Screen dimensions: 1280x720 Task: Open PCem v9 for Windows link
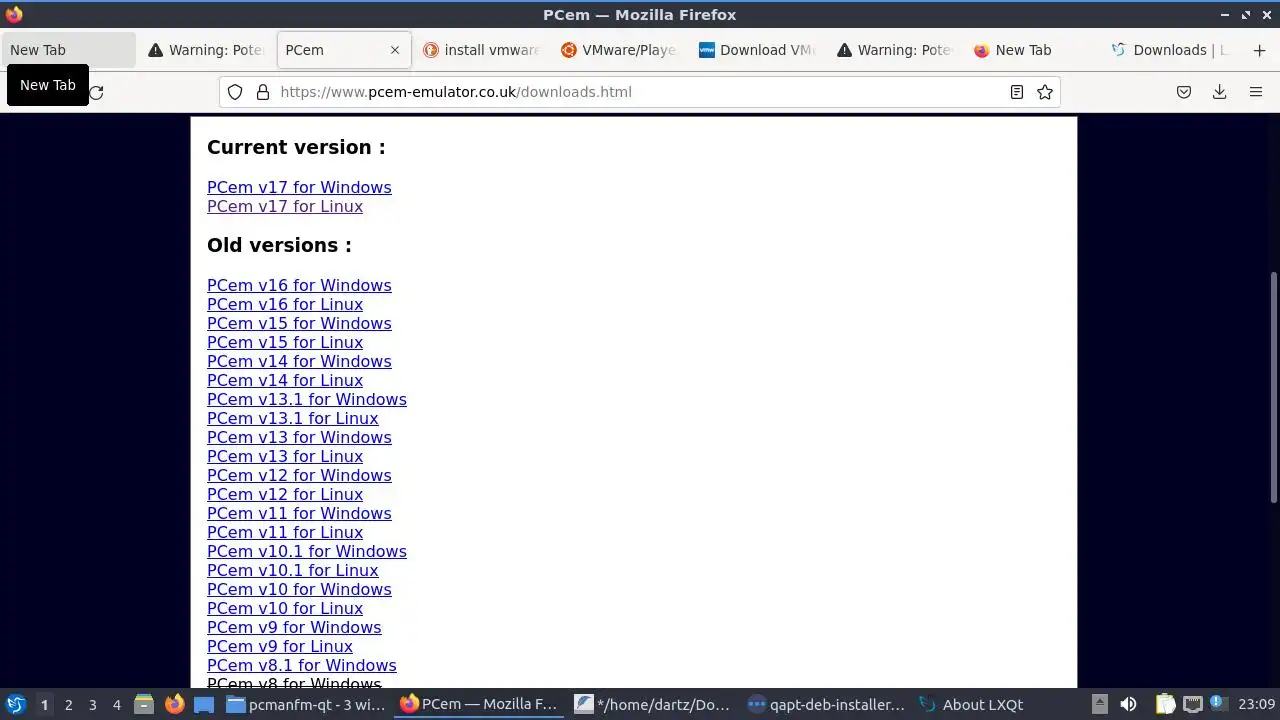(x=294, y=628)
